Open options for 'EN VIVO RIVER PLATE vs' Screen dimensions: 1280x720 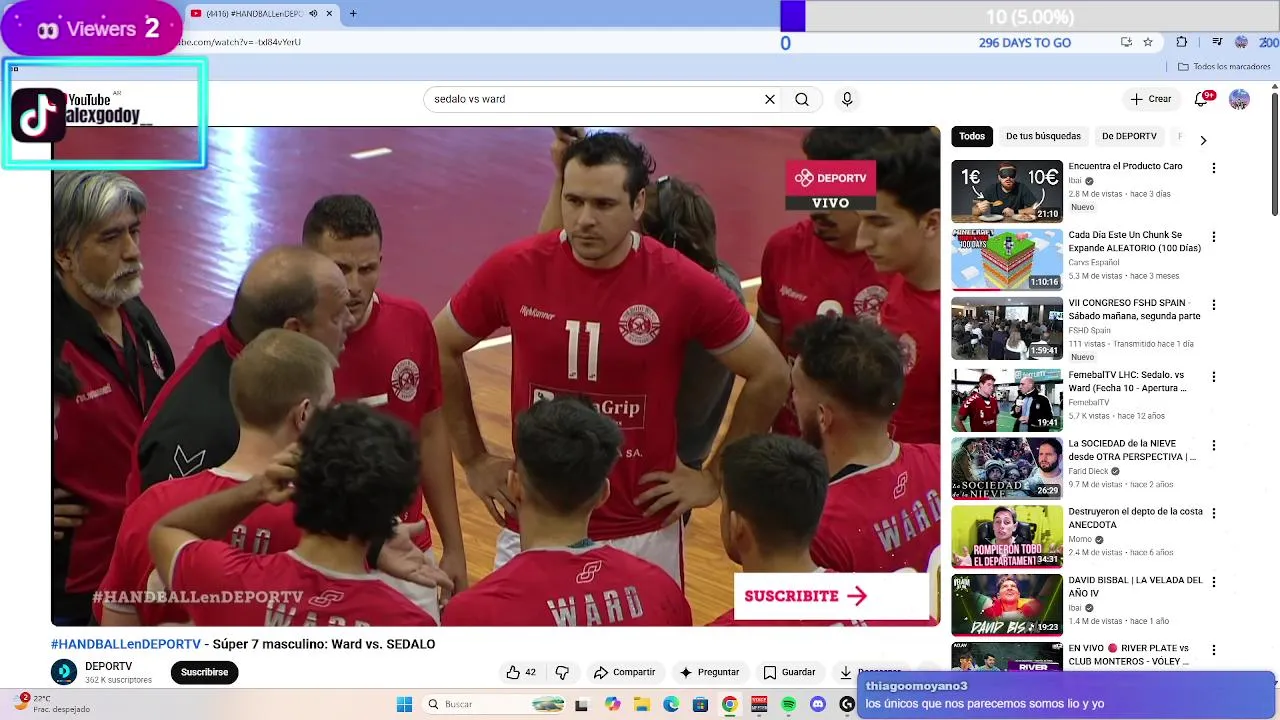1214,650
